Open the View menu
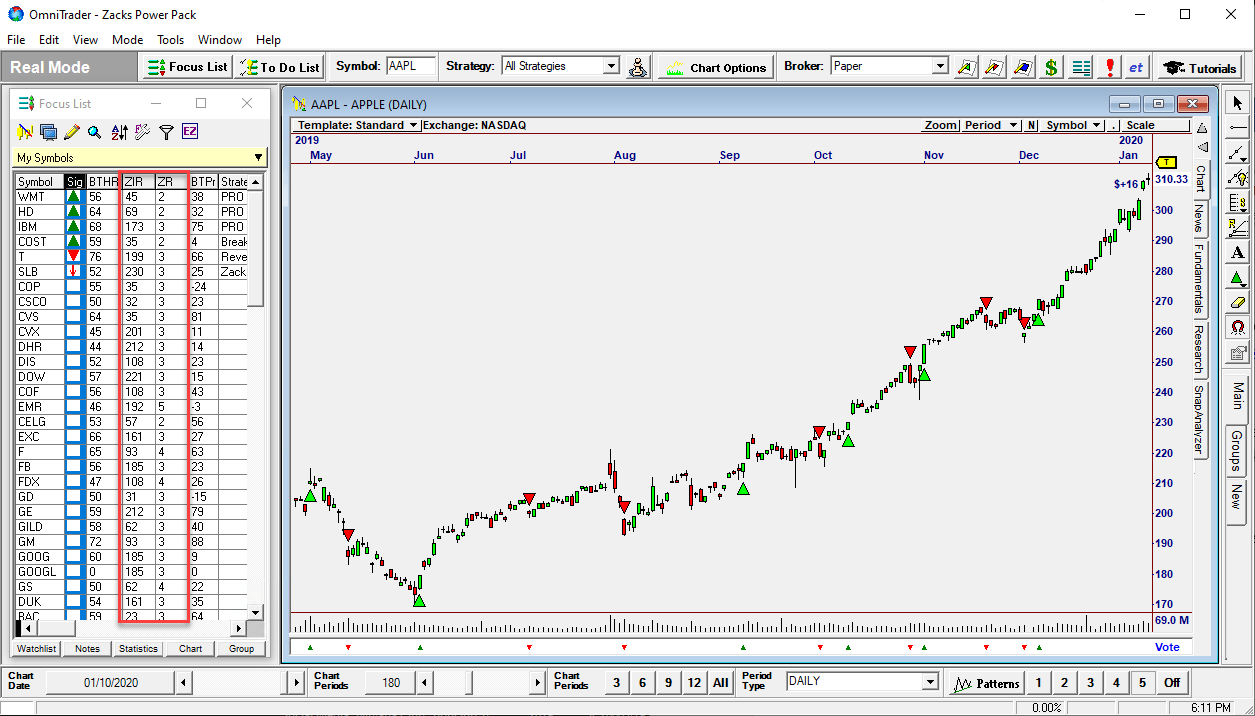Image resolution: width=1255 pixels, height=716 pixels. click(x=85, y=40)
